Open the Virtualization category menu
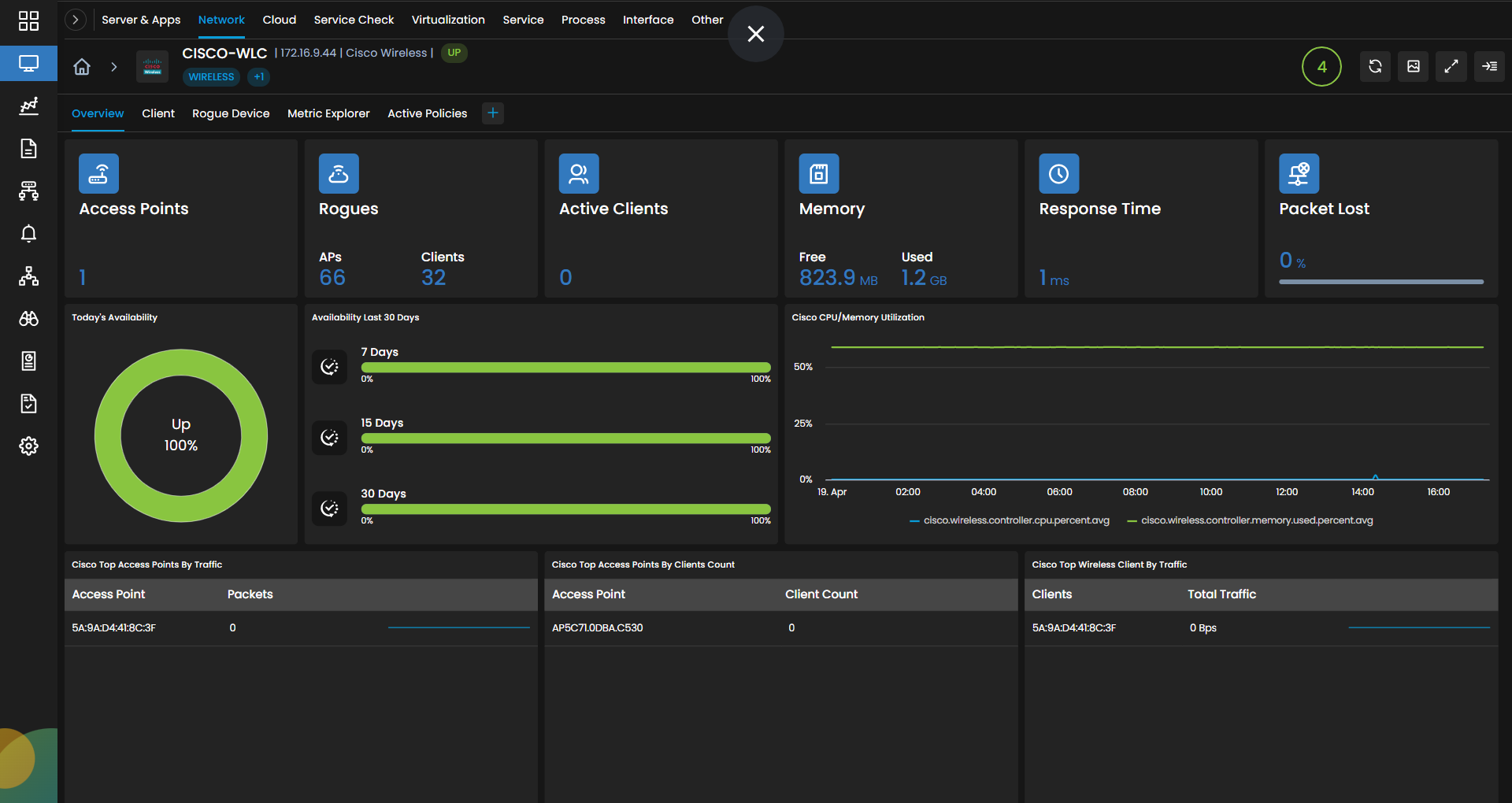The image size is (1512, 803). click(x=448, y=20)
